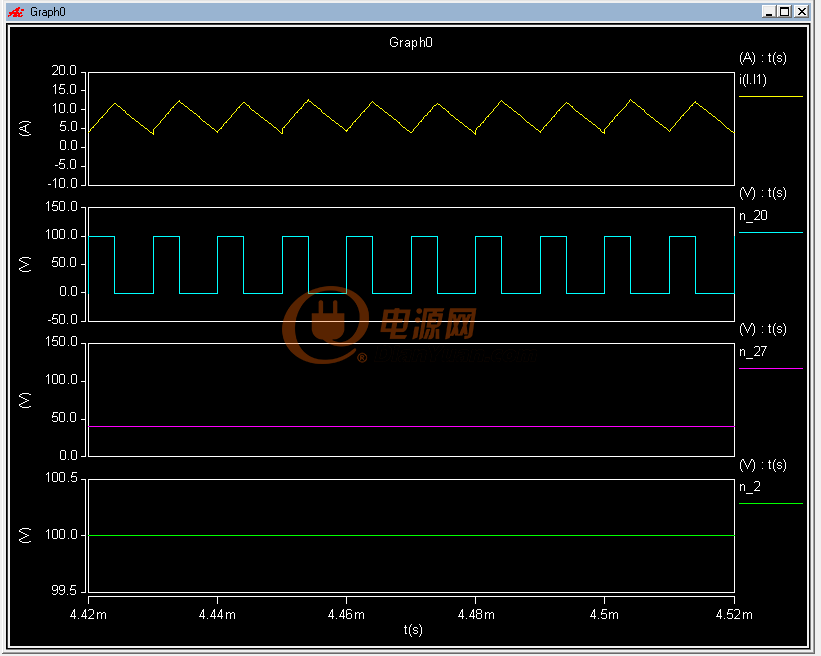The width and height of the screenshot is (821, 656).
Task: Click the magenta n_27 legend line
Action: pos(770,368)
